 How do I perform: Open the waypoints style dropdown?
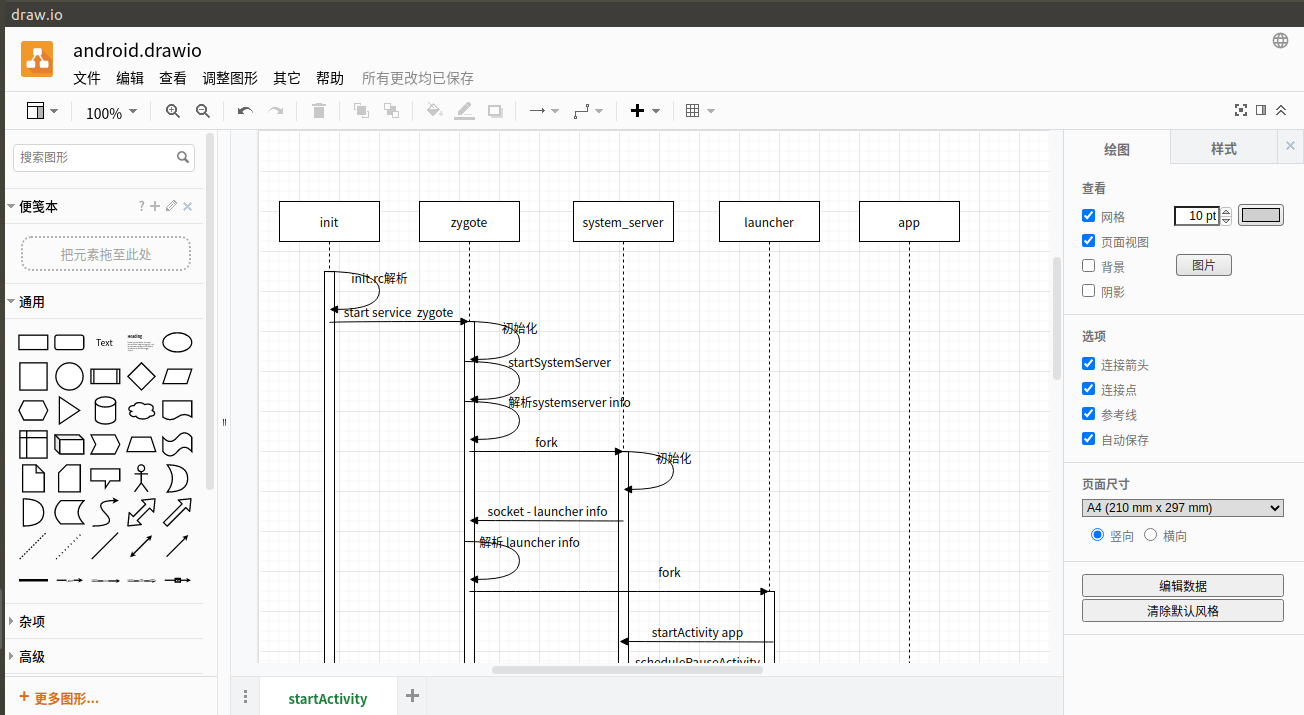[588, 111]
